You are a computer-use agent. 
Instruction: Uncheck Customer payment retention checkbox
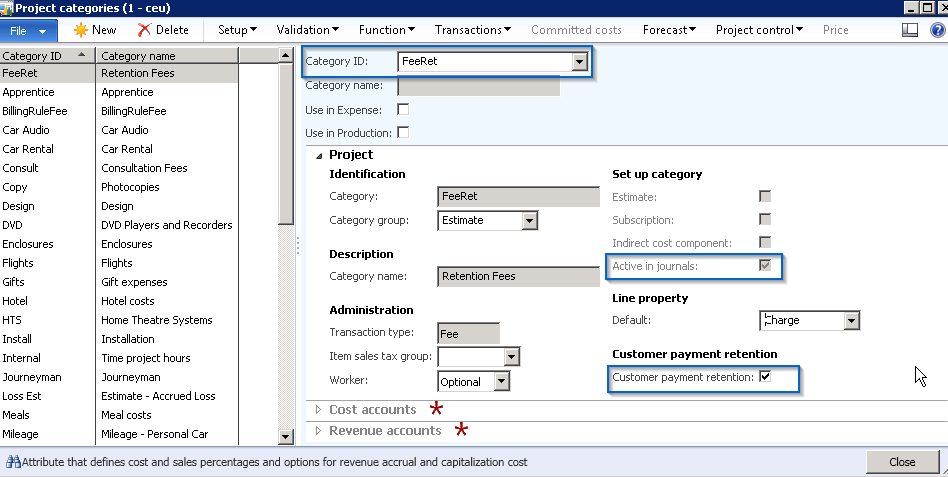click(x=765, y=377)
